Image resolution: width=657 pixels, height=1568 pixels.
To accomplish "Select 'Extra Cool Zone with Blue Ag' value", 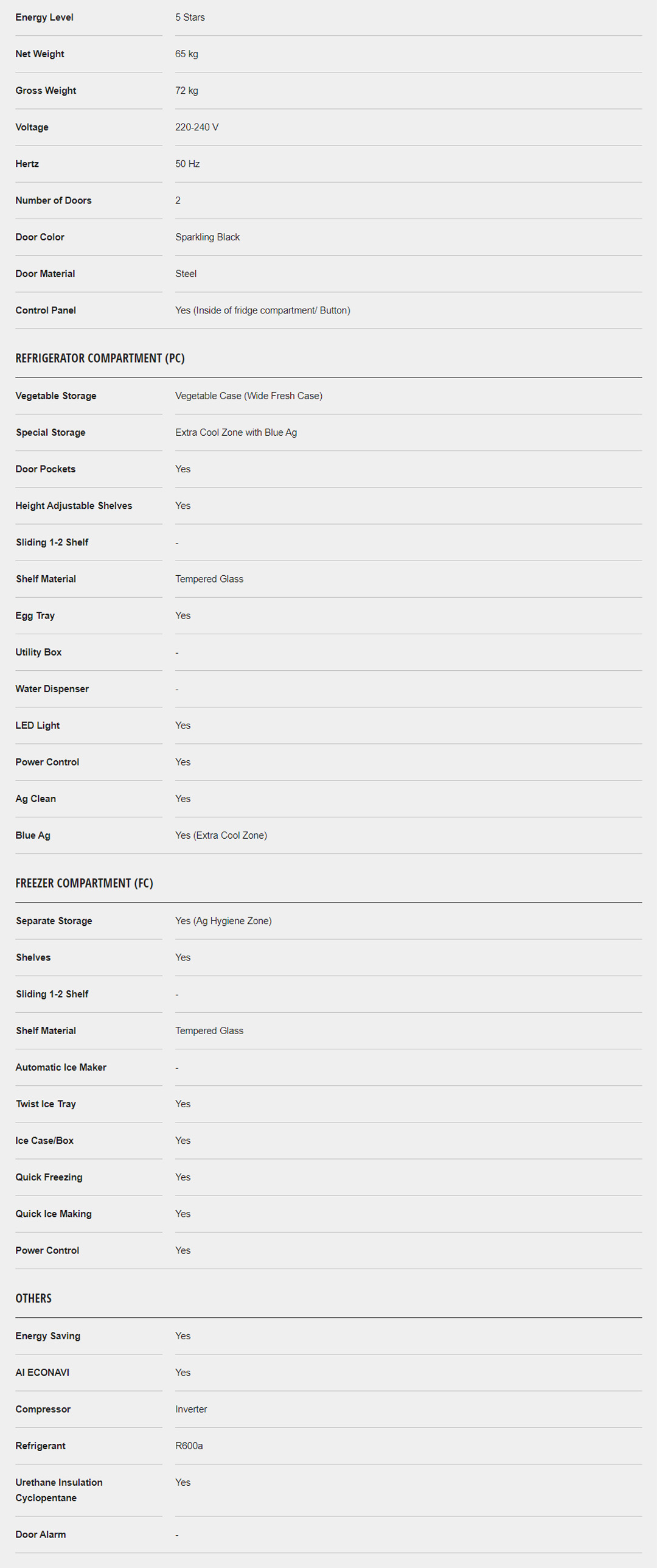I will click(235, 432).
